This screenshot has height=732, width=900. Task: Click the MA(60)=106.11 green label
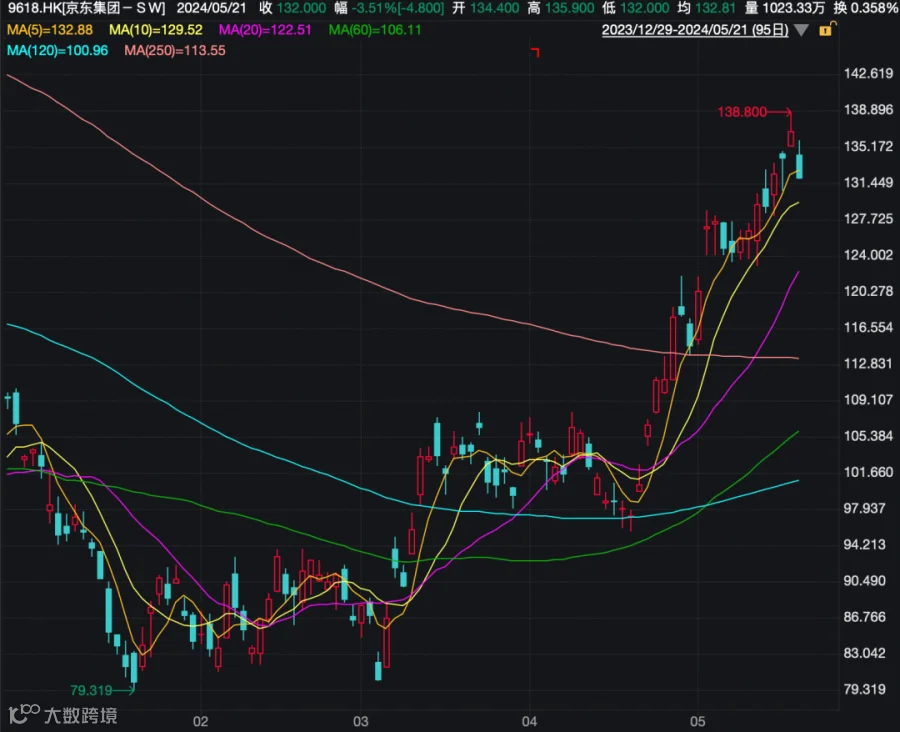point(375,30)
